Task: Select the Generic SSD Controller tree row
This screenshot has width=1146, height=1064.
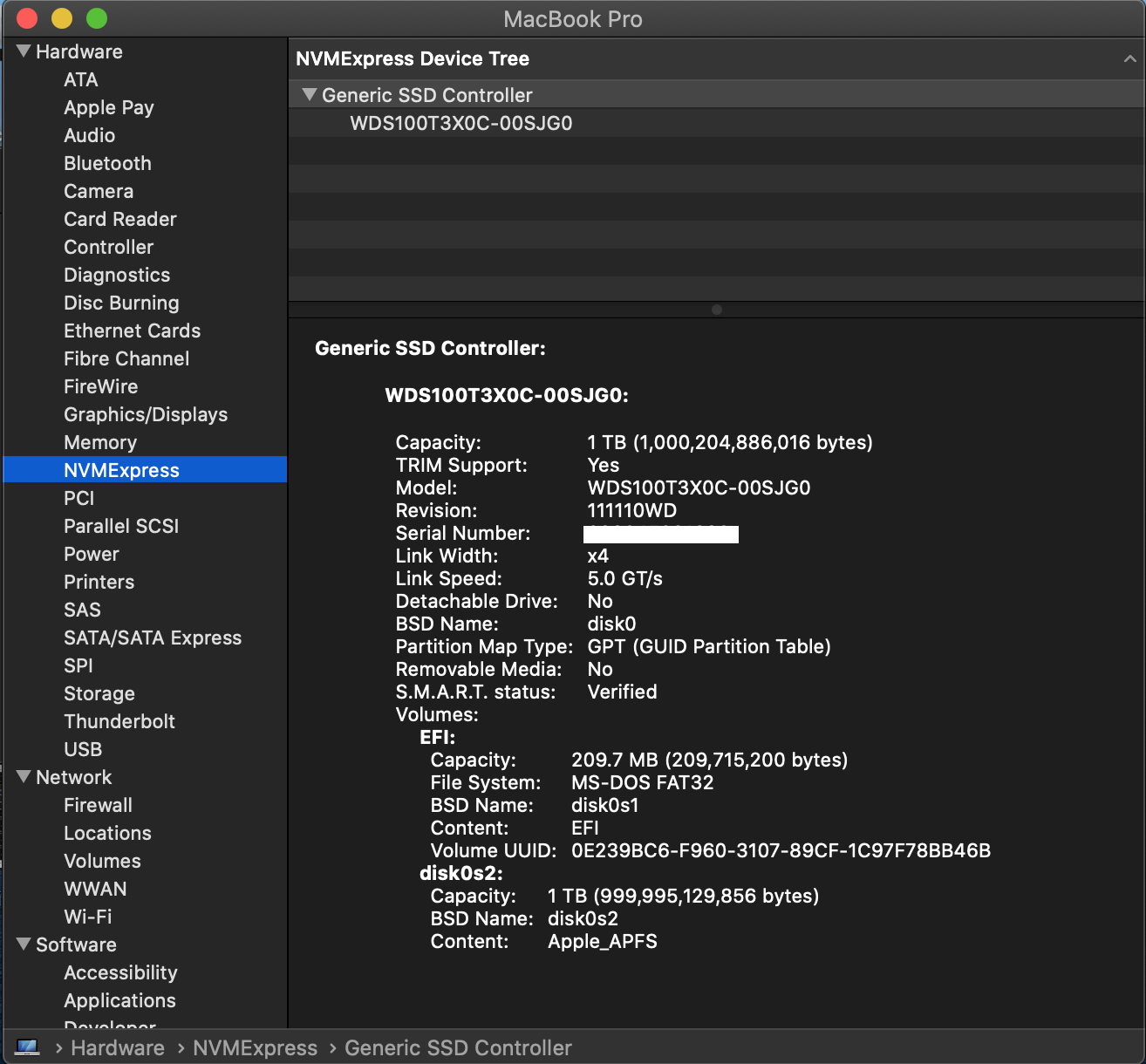Action: pyautogui.click(x=716, y=95)
